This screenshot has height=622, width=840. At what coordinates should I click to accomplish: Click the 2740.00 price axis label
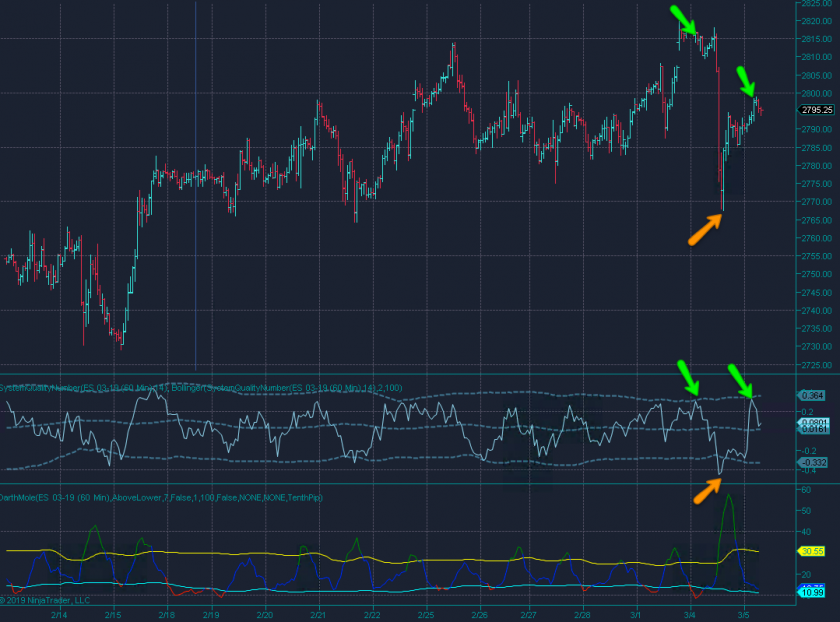(x=817, y=310)
